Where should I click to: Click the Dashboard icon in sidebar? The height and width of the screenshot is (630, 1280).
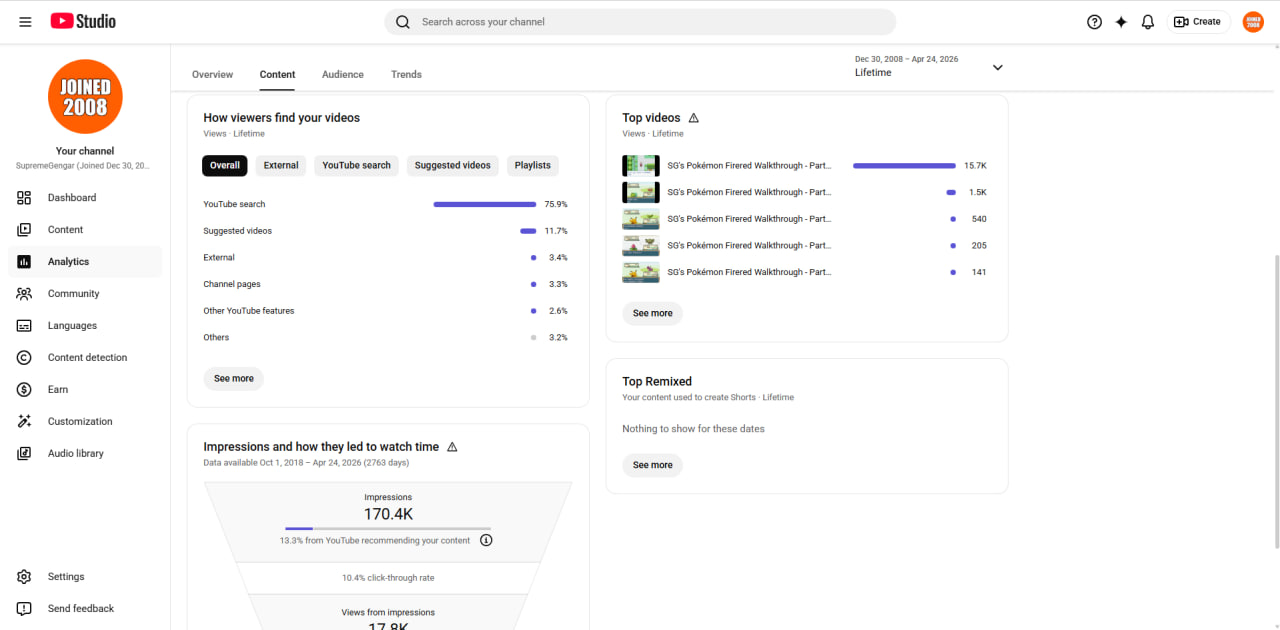coord(25,198)
